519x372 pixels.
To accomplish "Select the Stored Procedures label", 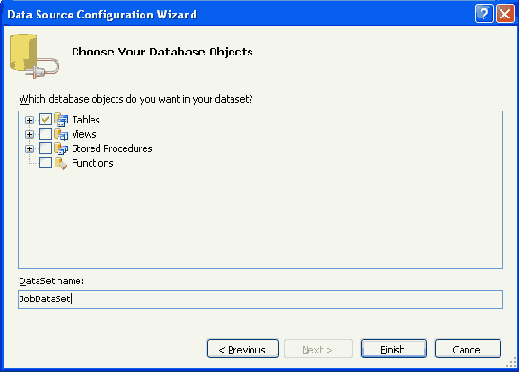I will click(112, 149).
